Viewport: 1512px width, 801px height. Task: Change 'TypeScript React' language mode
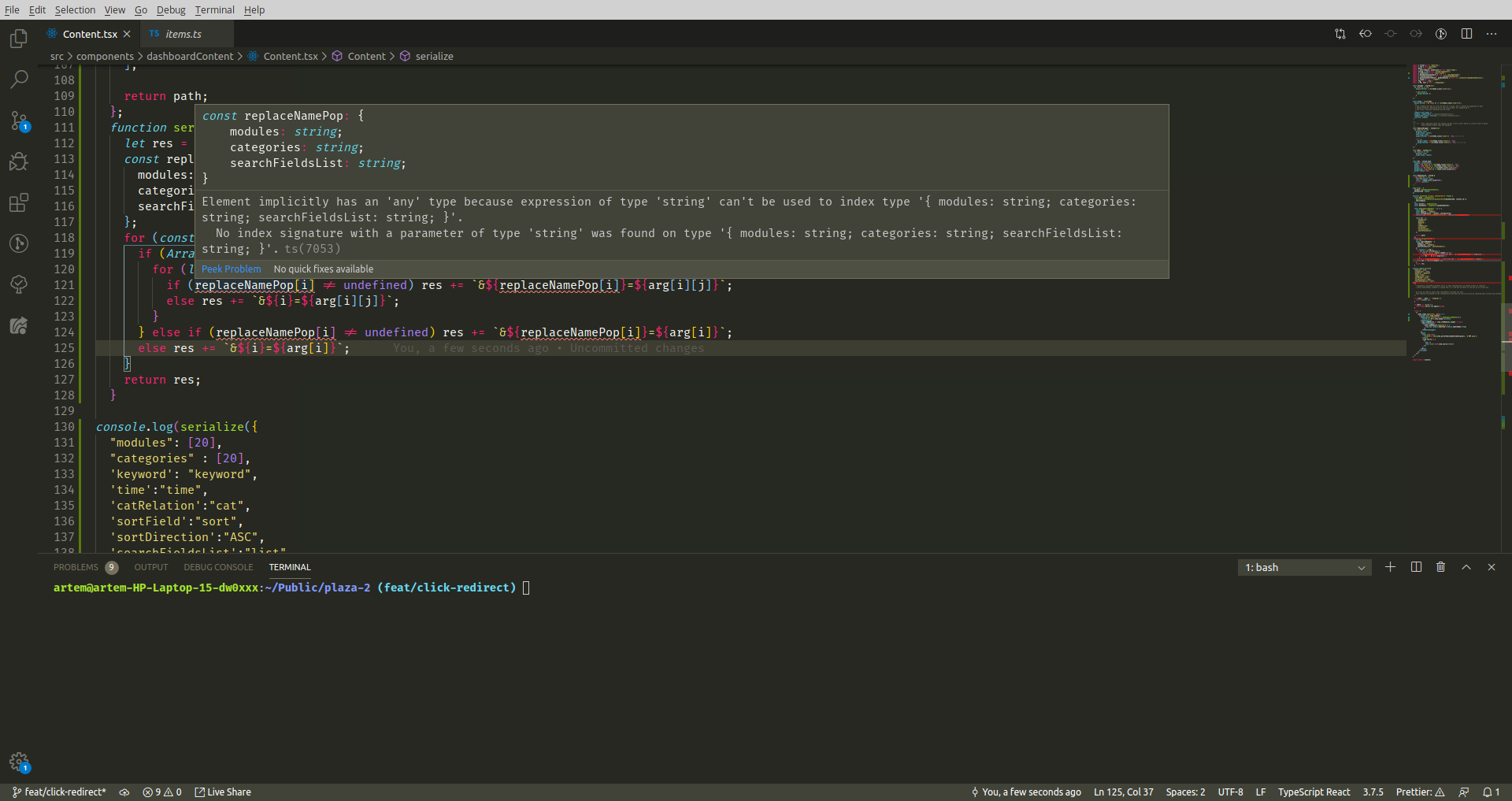point(1314,792)
